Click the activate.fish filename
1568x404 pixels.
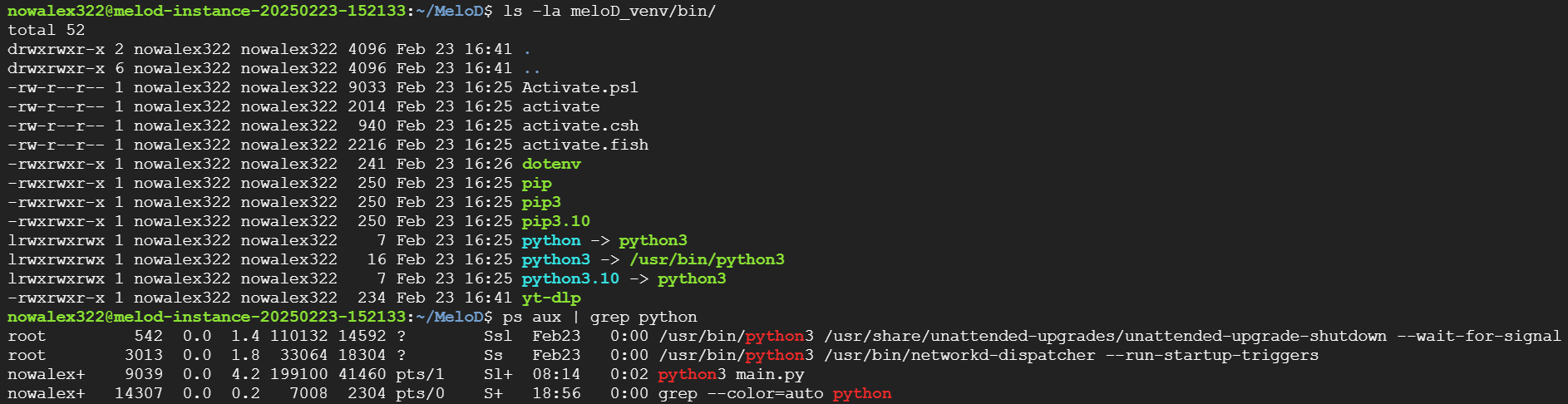coord(584,145)
